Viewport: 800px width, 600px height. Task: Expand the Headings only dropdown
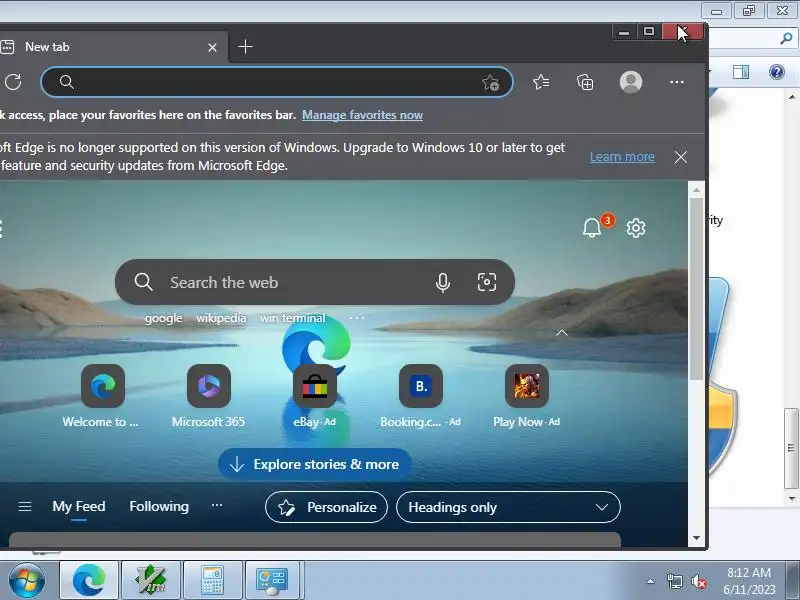(x=508, y=507)
